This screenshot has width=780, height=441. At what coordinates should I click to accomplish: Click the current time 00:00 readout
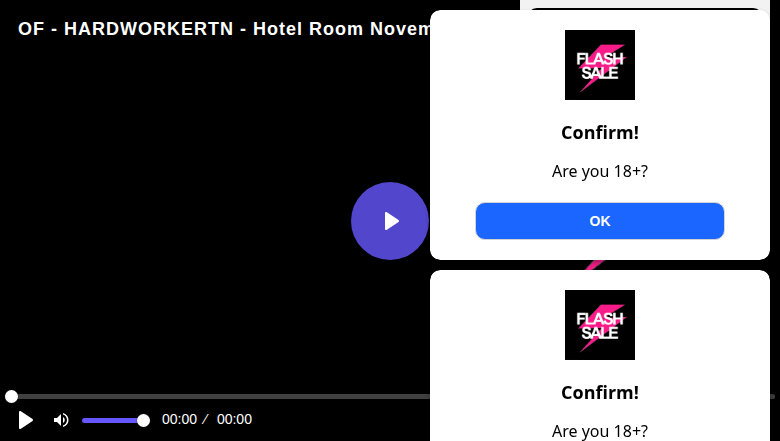180,420
